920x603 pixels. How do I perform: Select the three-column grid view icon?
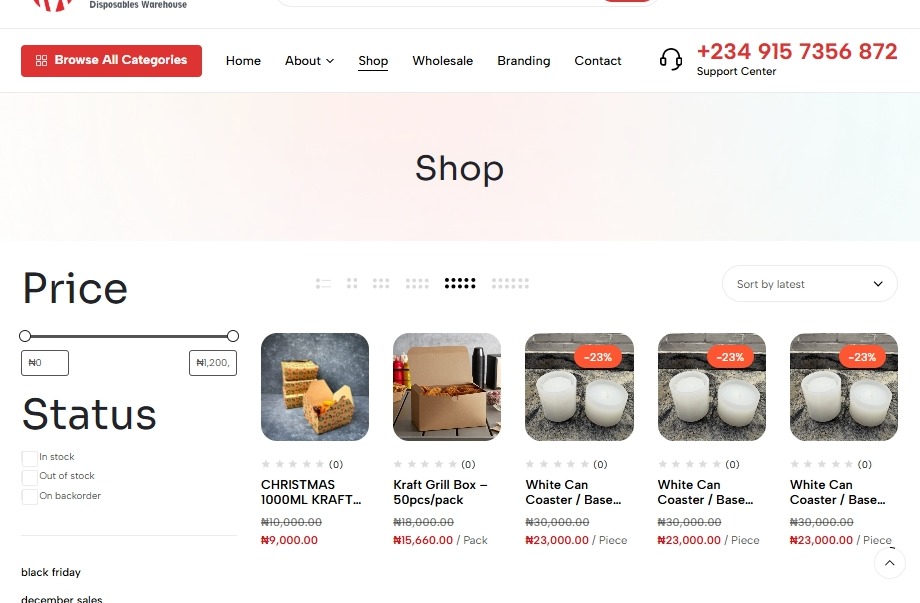coord(381,284)
